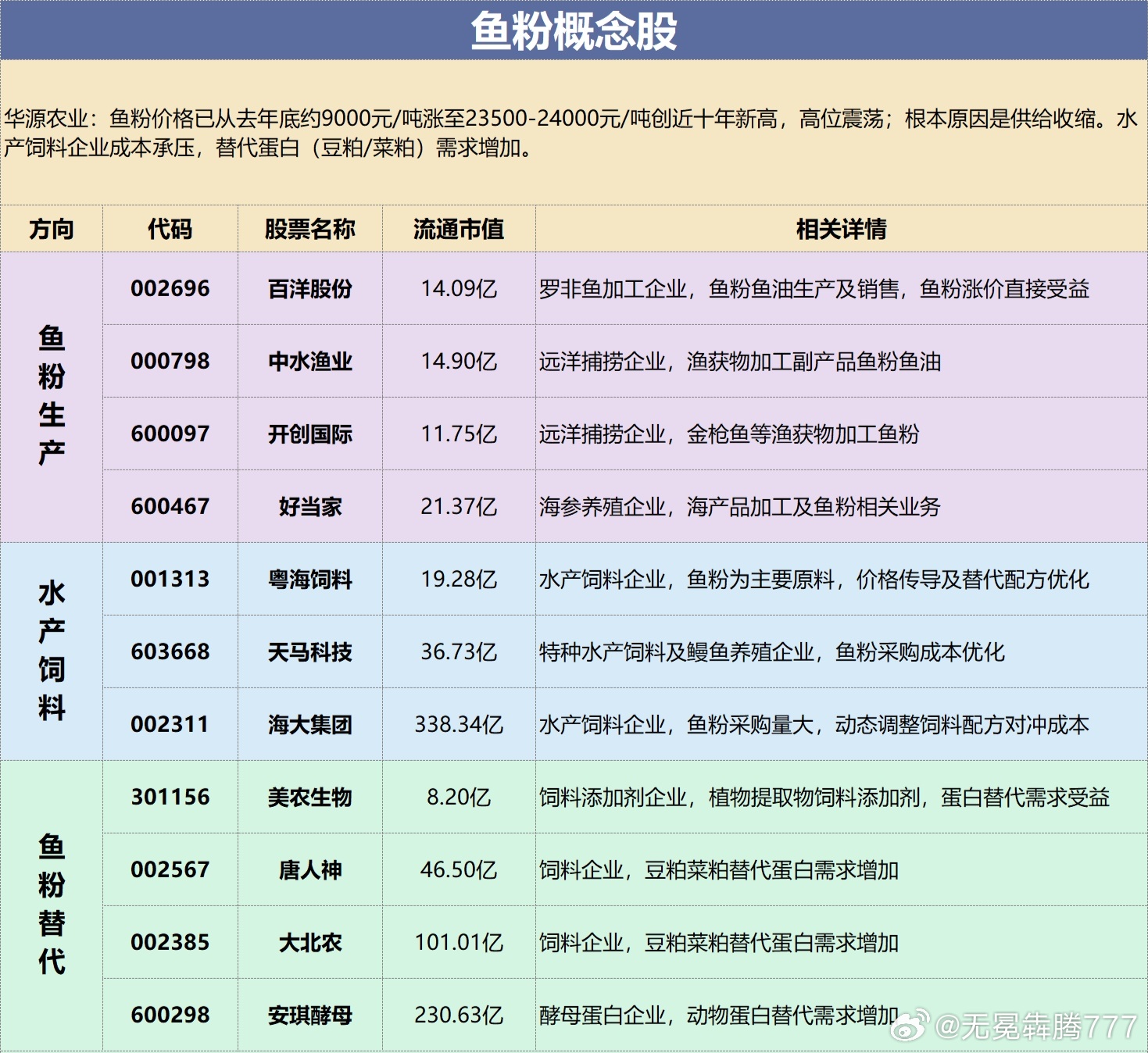Select stock code 600467
This screenshot has width=1148, height=1053.
tap(170, 506)
